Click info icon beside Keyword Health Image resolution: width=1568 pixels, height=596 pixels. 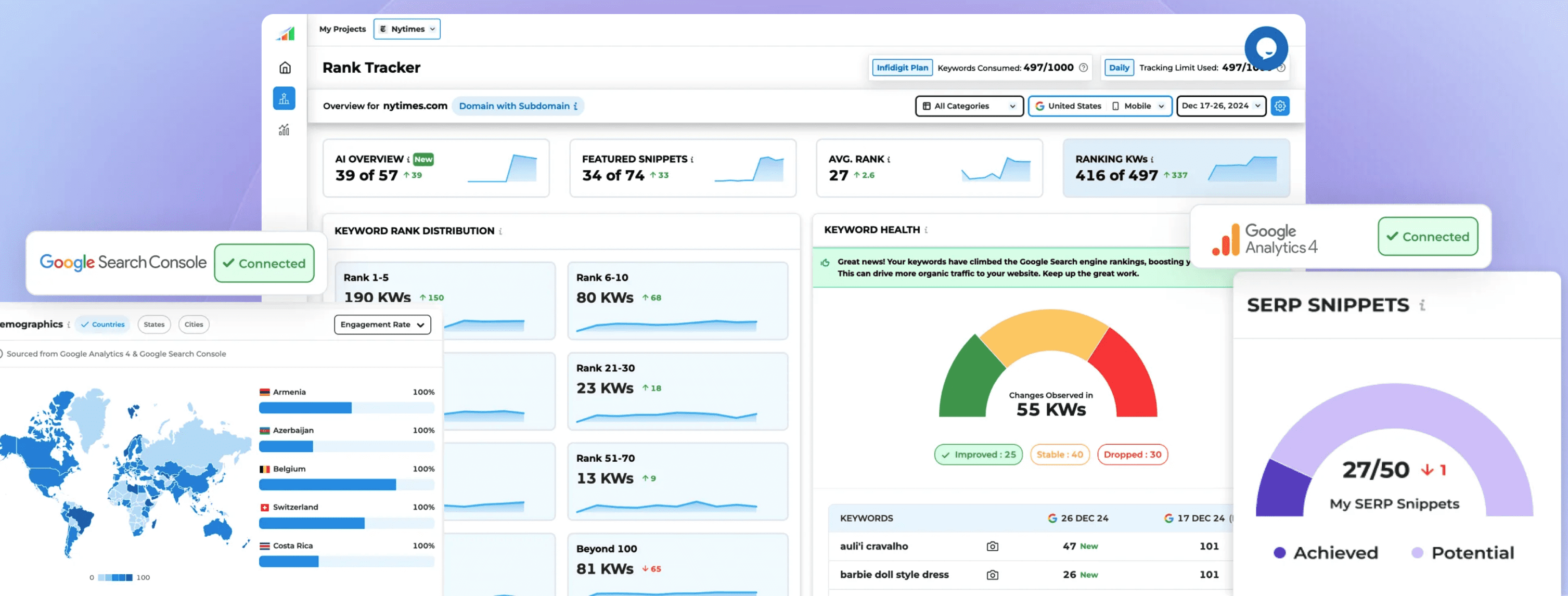[x=926, y=230]
